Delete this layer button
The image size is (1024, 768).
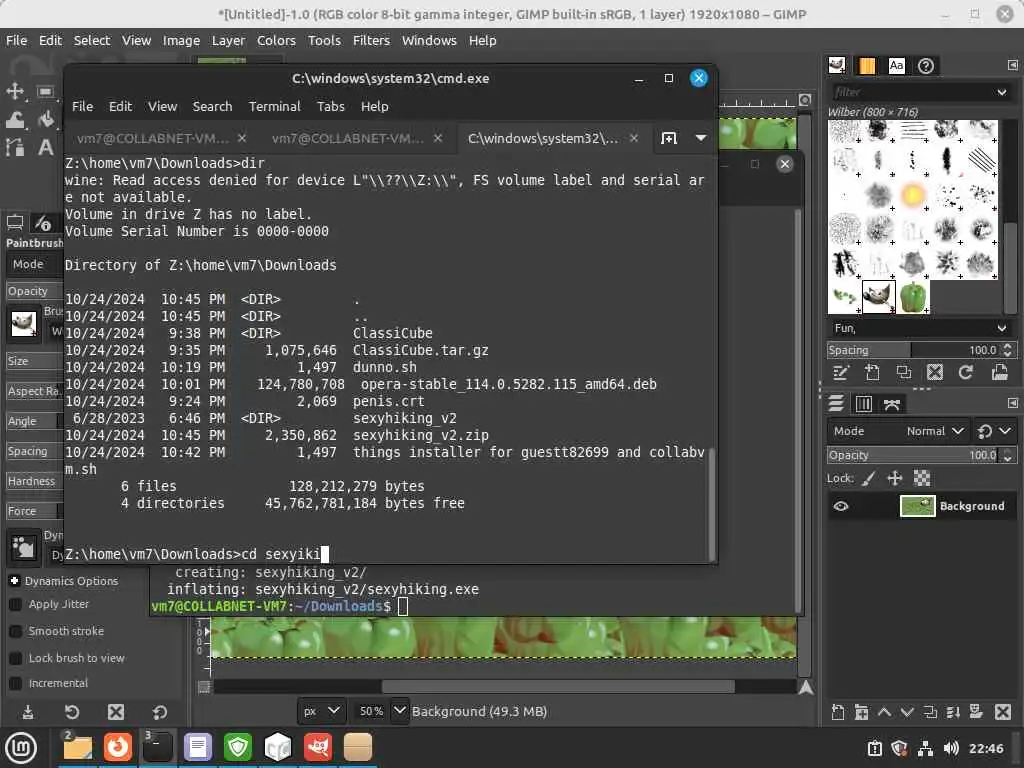[1003, 712]
